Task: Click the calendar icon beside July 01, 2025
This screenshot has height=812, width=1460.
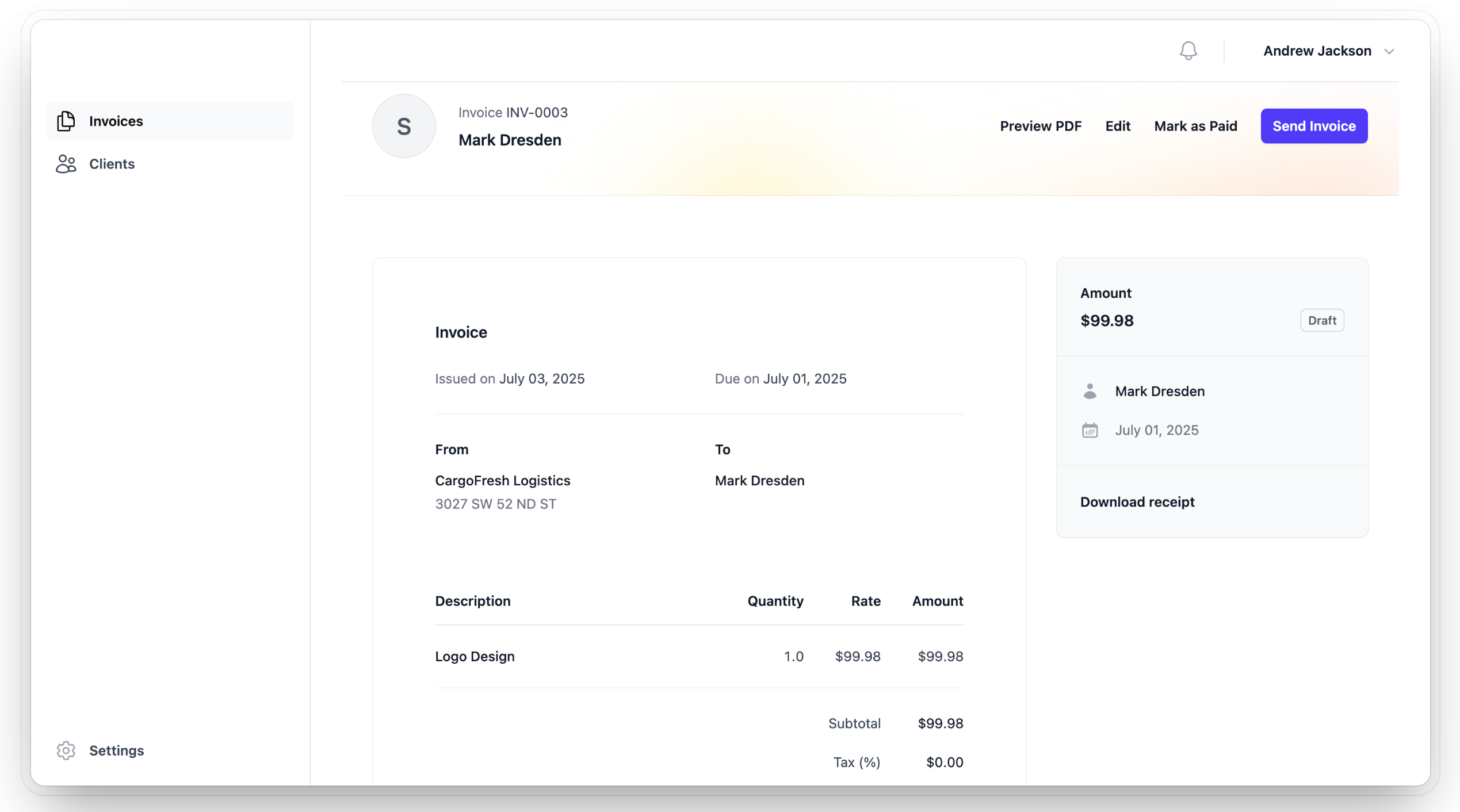Action: 1090,430
